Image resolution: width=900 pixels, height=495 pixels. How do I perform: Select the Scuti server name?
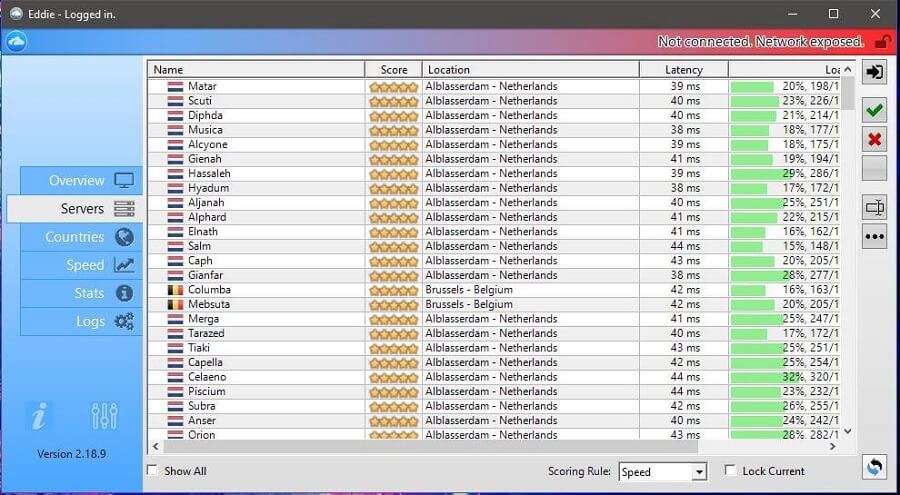(200, 100)
